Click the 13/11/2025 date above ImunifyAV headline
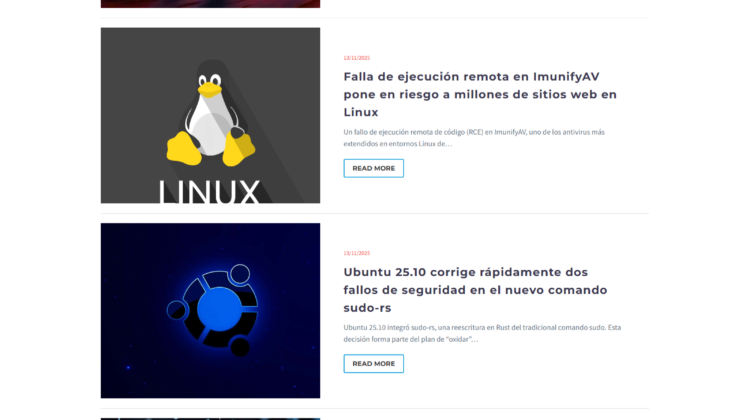 (357, 58)
